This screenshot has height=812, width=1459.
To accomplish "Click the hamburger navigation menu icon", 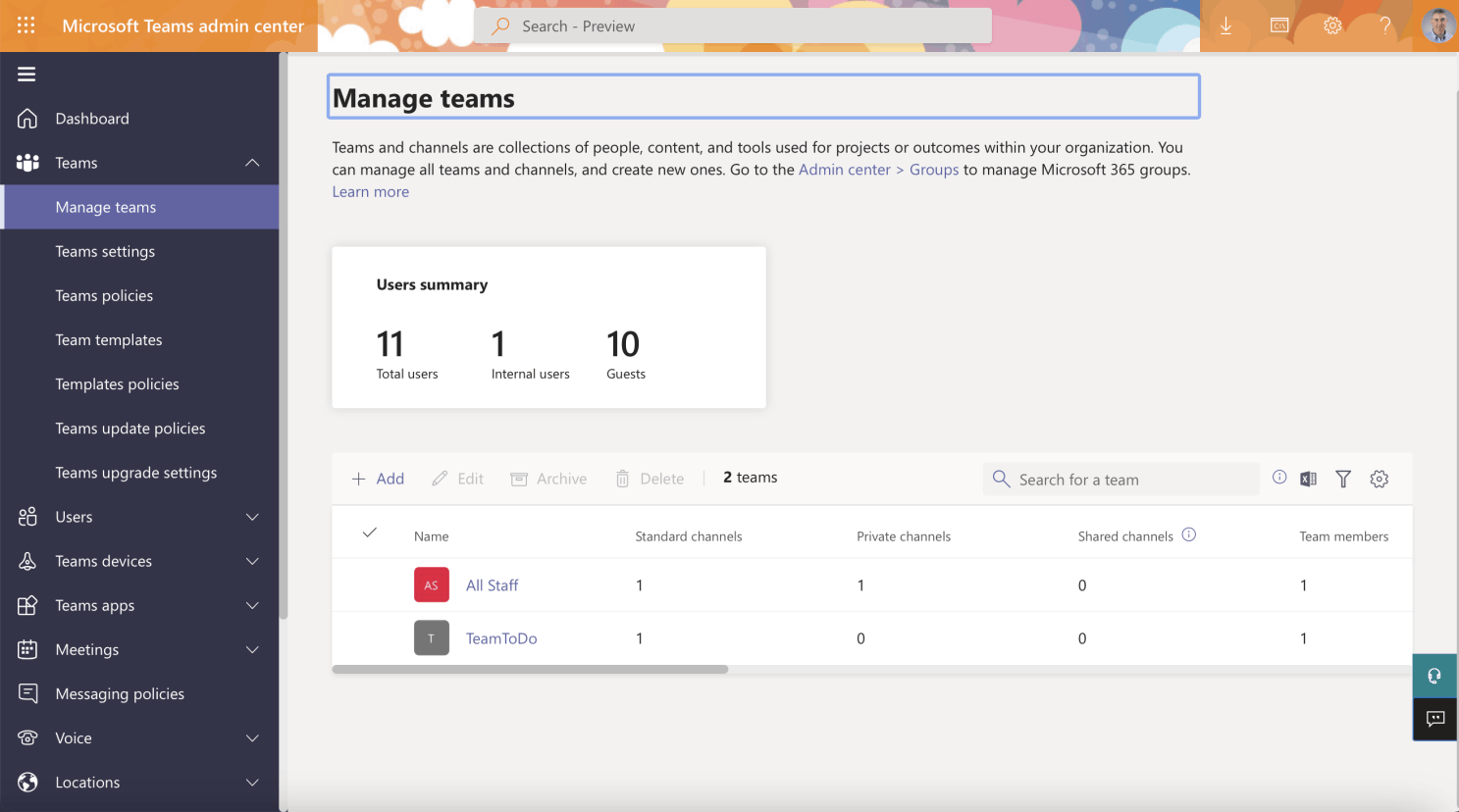I will [x=26, y=74].
